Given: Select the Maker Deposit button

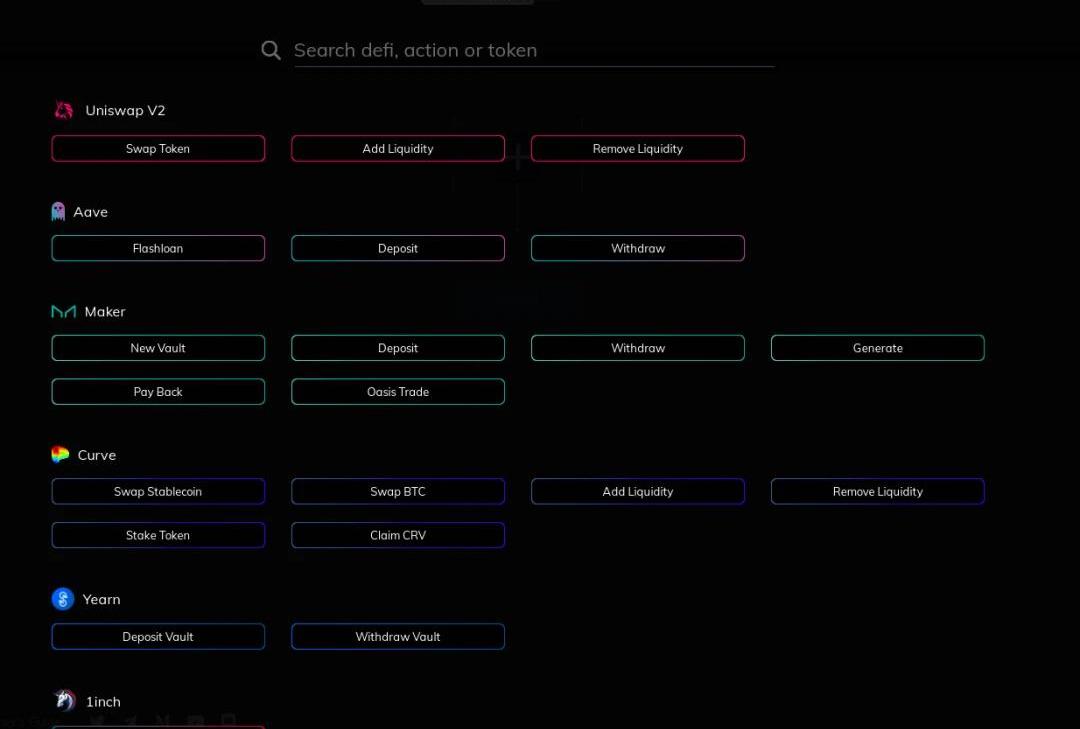Looking at the screenshot, I should click(x=397, y=348).
